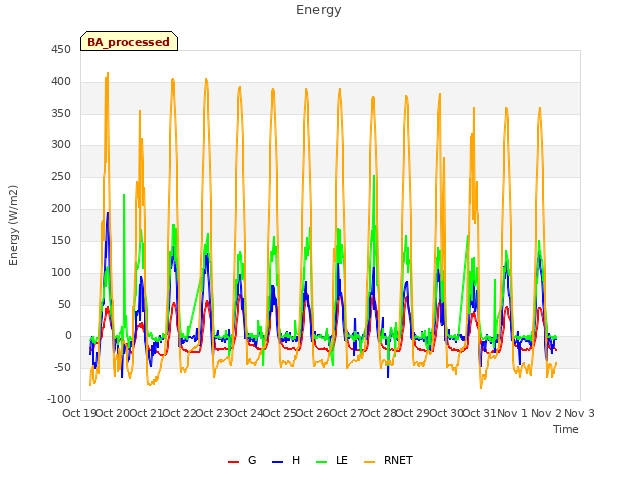Click the chart title Energy
Image resolution: width=640 pixels, height=480 pixels.
pos(318,10)
